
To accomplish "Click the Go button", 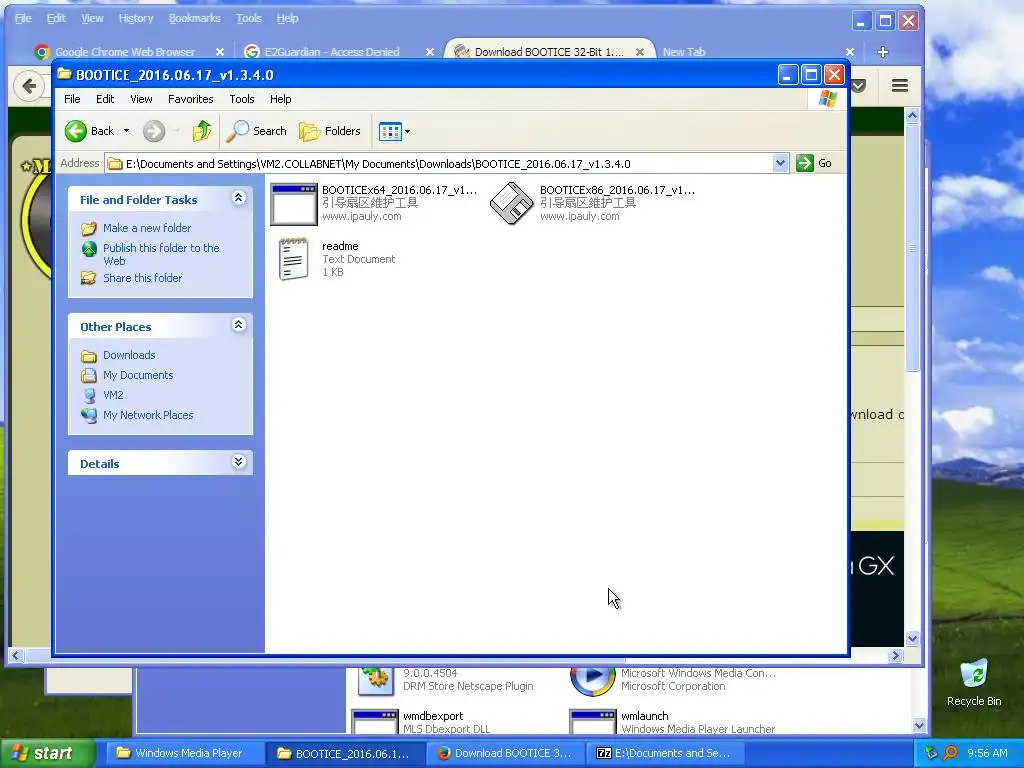I will (814, 163).
